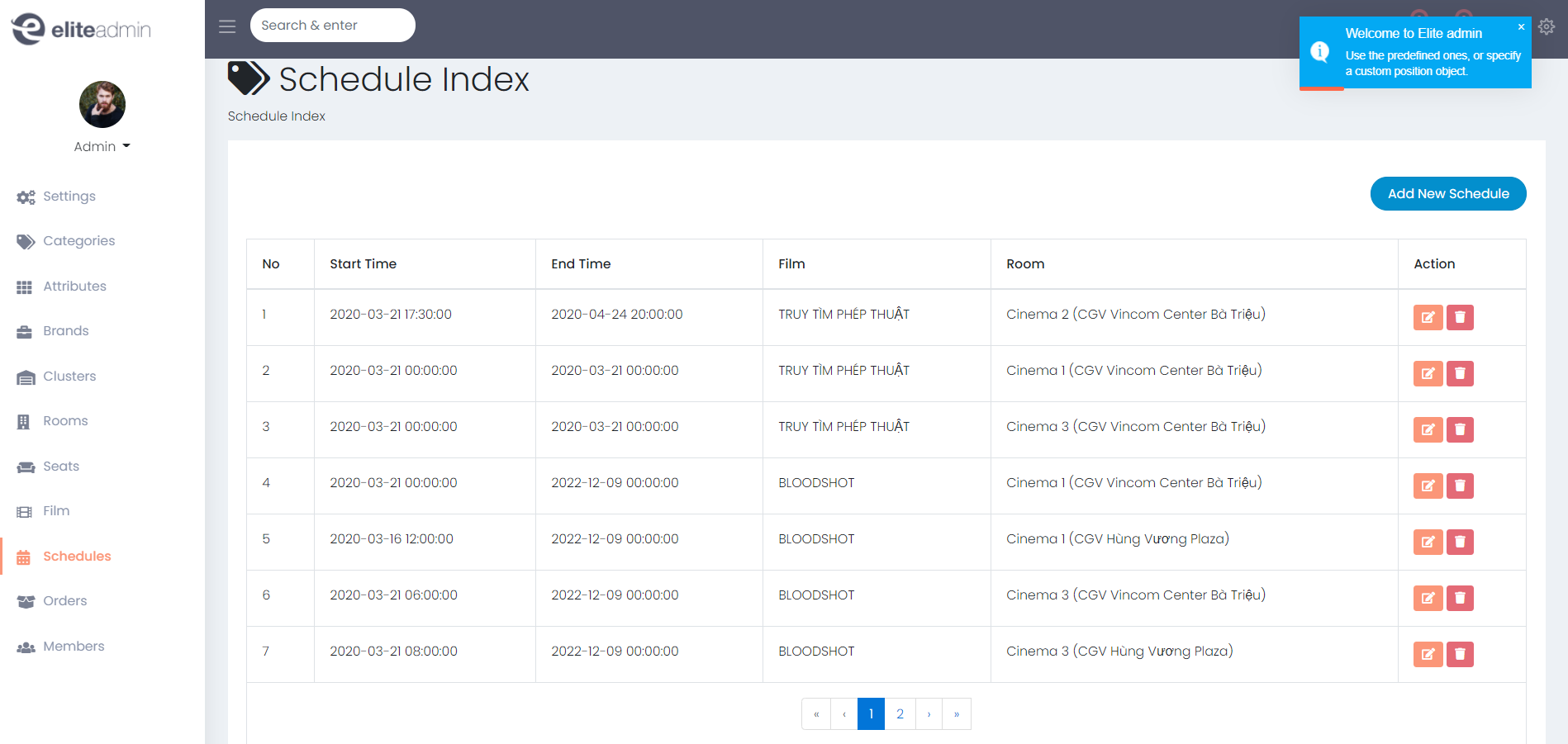Viewport: 1568px width, 744px height.
Task: Go to Categories in the sidebar
Action: [x=78, y=241]
